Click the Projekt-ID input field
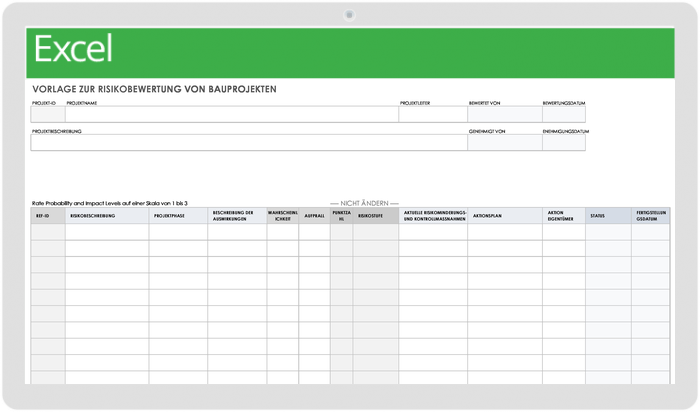 tap(48, 114)
